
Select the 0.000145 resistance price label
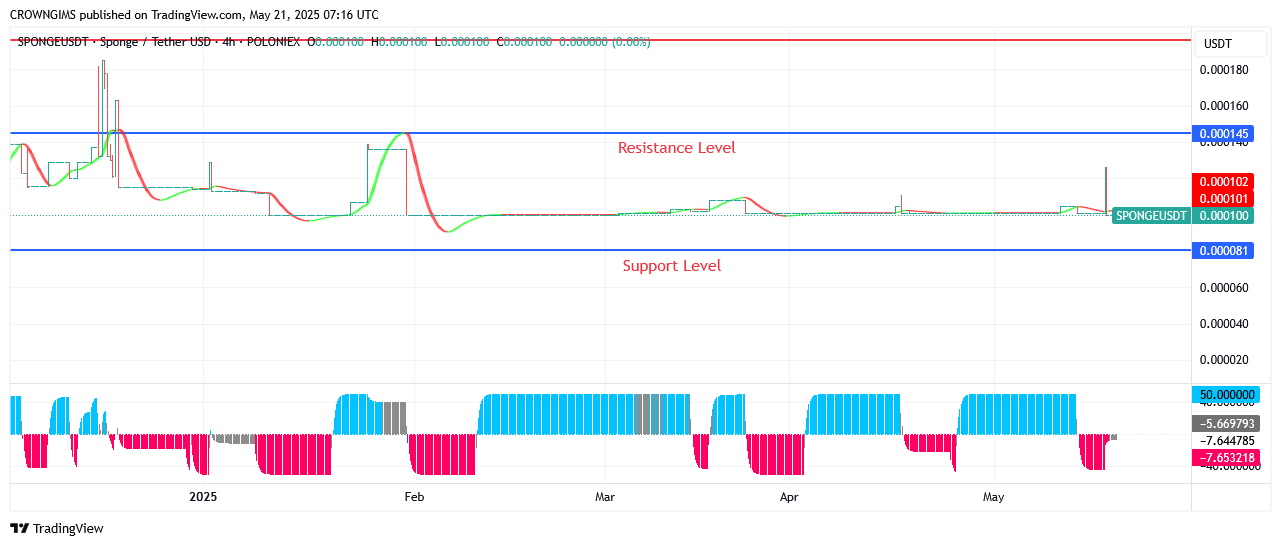(1222, 133)
